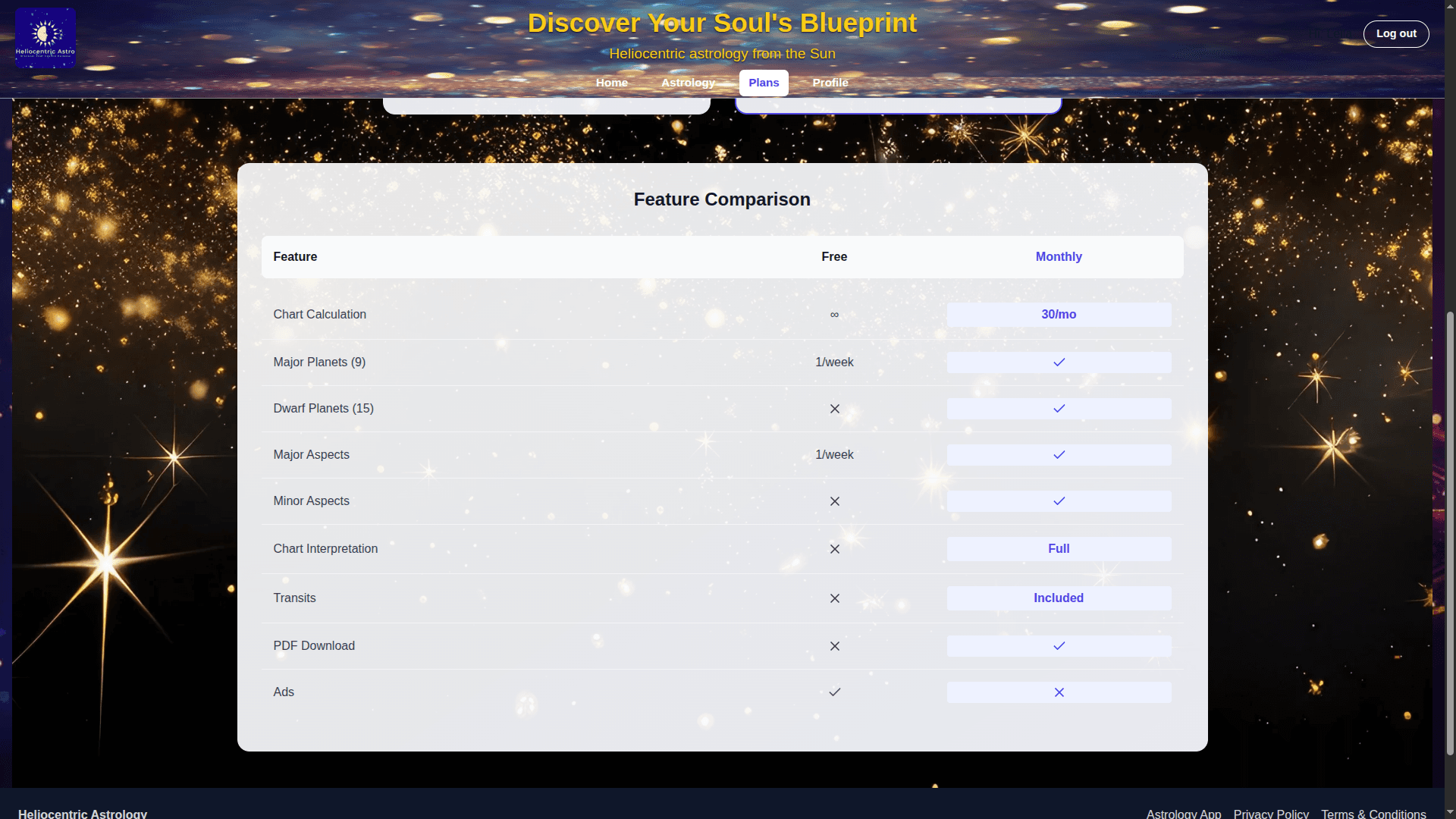Click the X icon for Chart Interpretation Free
The width and height of the screenshot is (1456, 819).
[x=834, y=549]
